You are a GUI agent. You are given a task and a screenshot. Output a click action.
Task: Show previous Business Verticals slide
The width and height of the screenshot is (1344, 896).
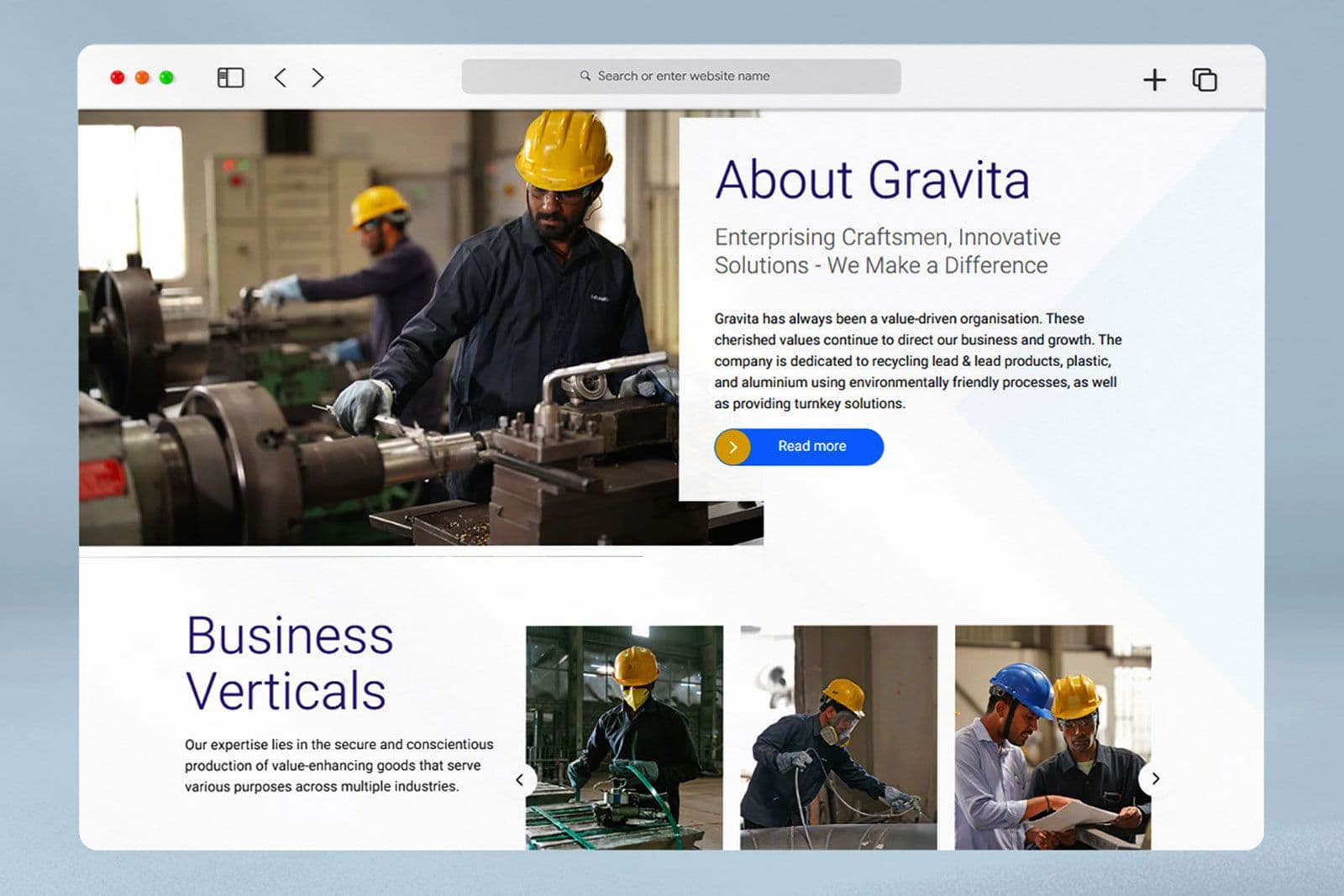click(520, 779)
